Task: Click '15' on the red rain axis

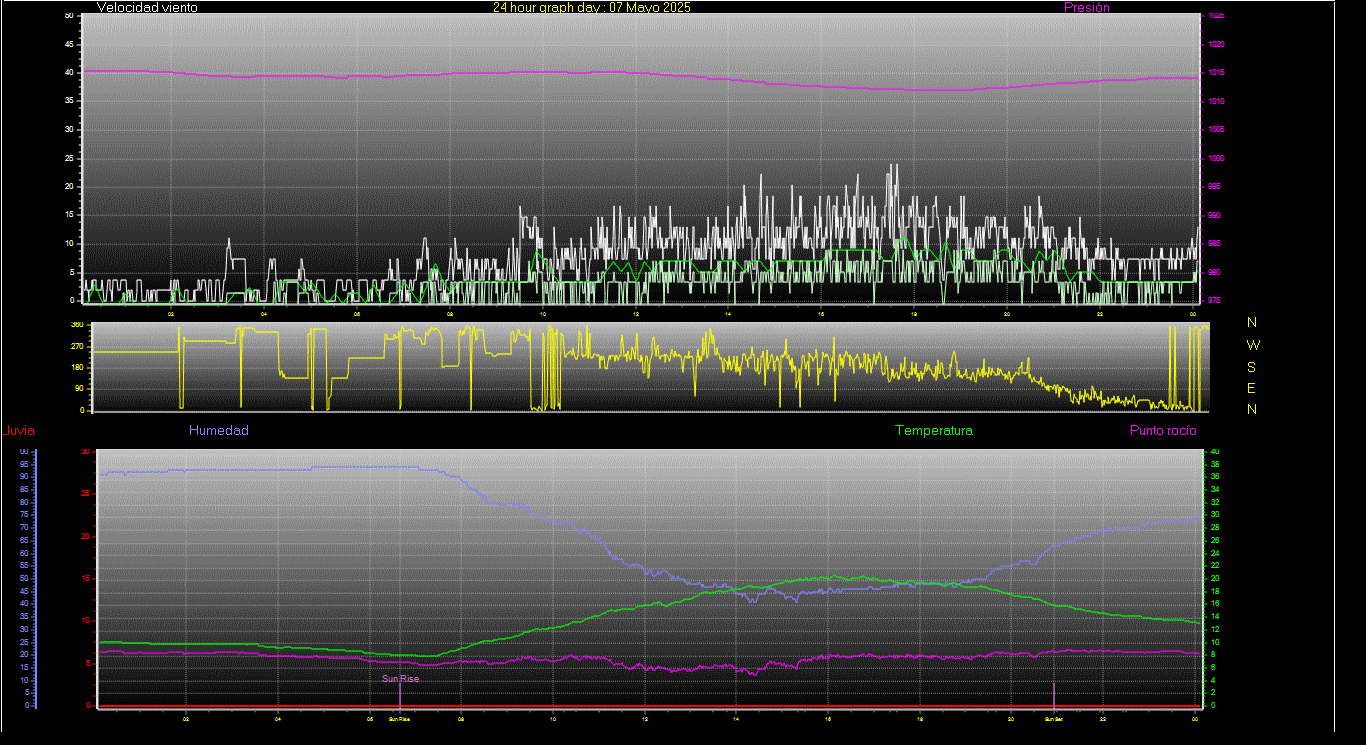Action: 87,578
